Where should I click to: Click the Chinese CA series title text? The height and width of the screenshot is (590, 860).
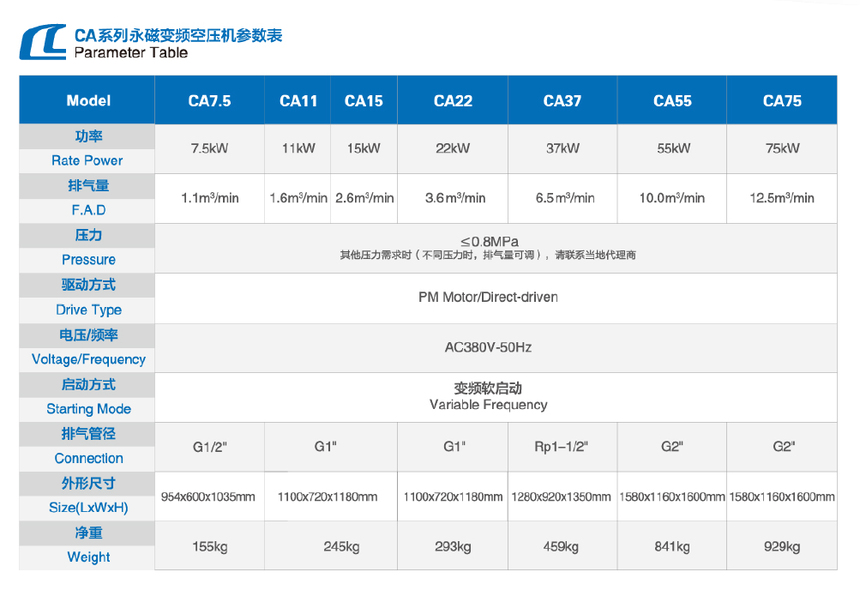tap(178, 35)
